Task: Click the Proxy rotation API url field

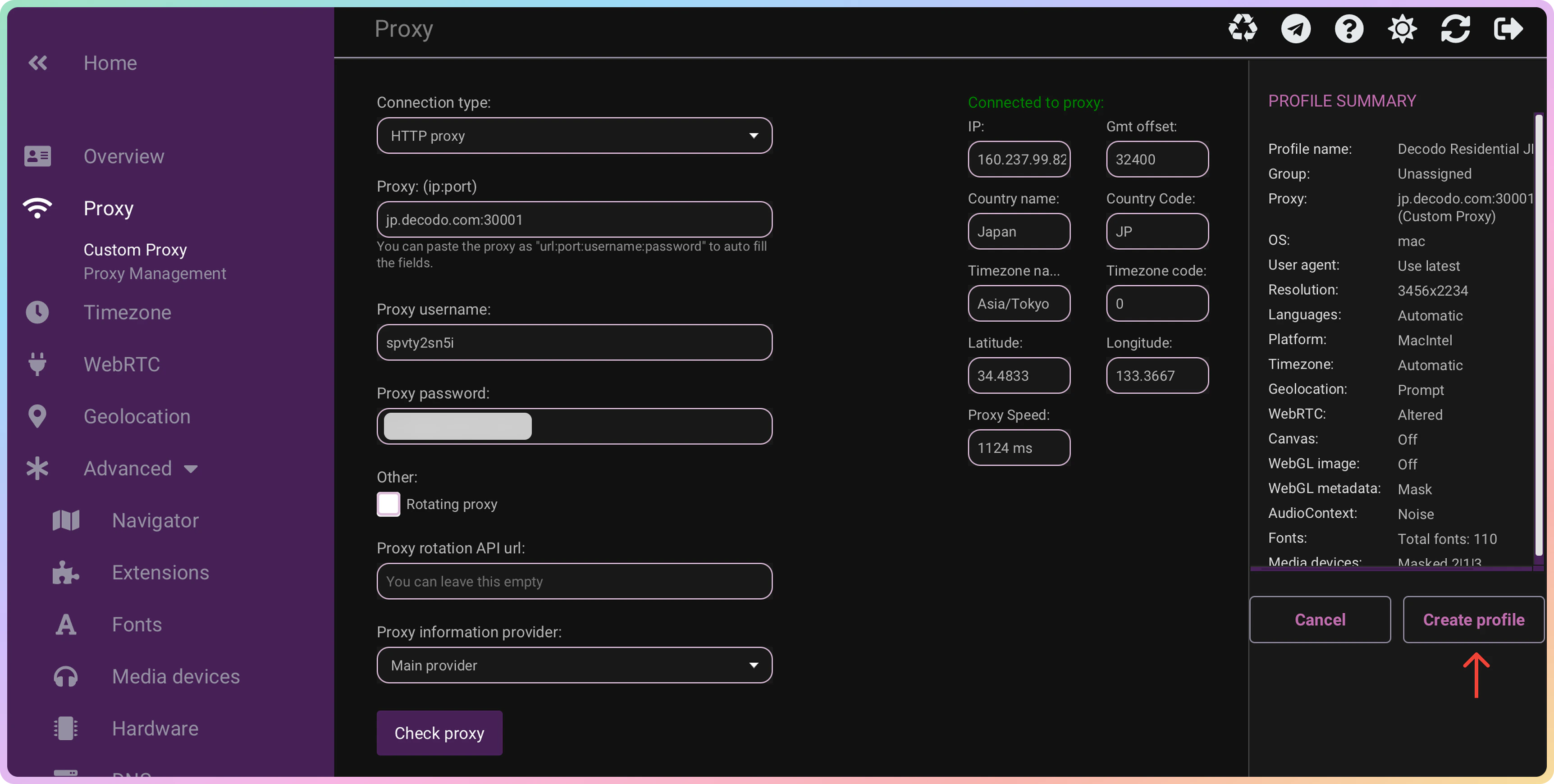Action: point(574,581)
